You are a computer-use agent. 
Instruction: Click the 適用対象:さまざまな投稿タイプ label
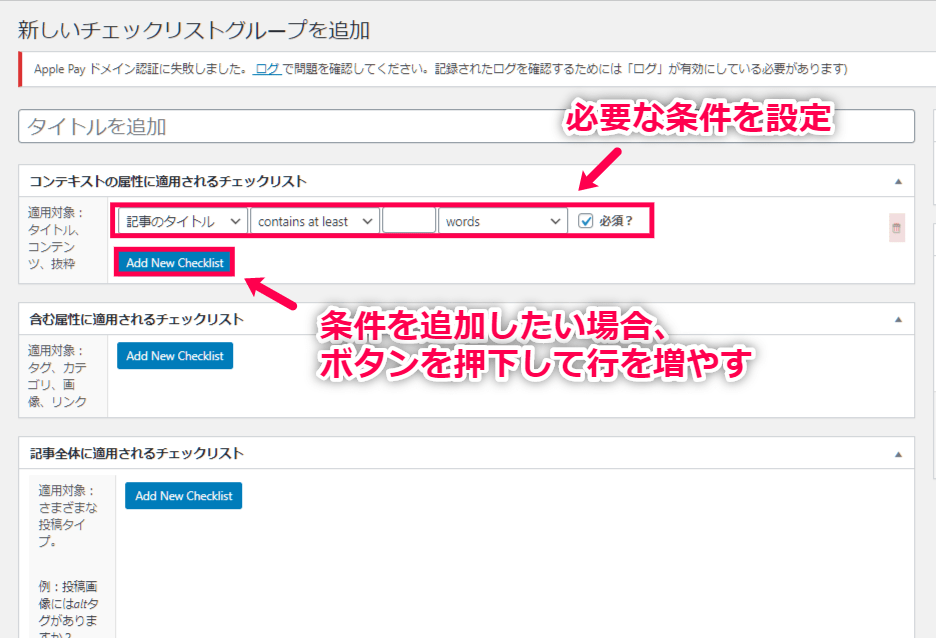67,516
